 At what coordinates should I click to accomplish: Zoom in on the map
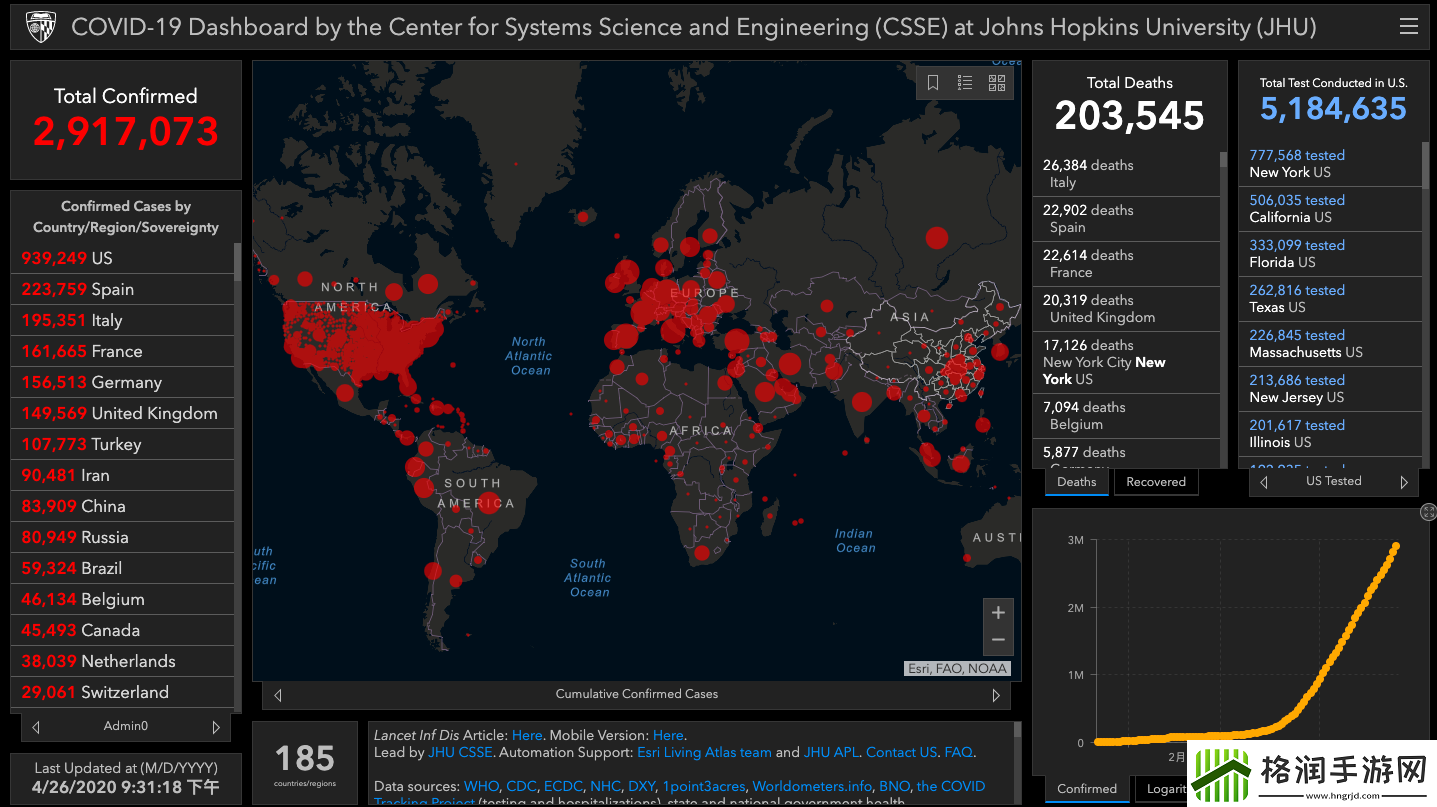click(997, 612)
